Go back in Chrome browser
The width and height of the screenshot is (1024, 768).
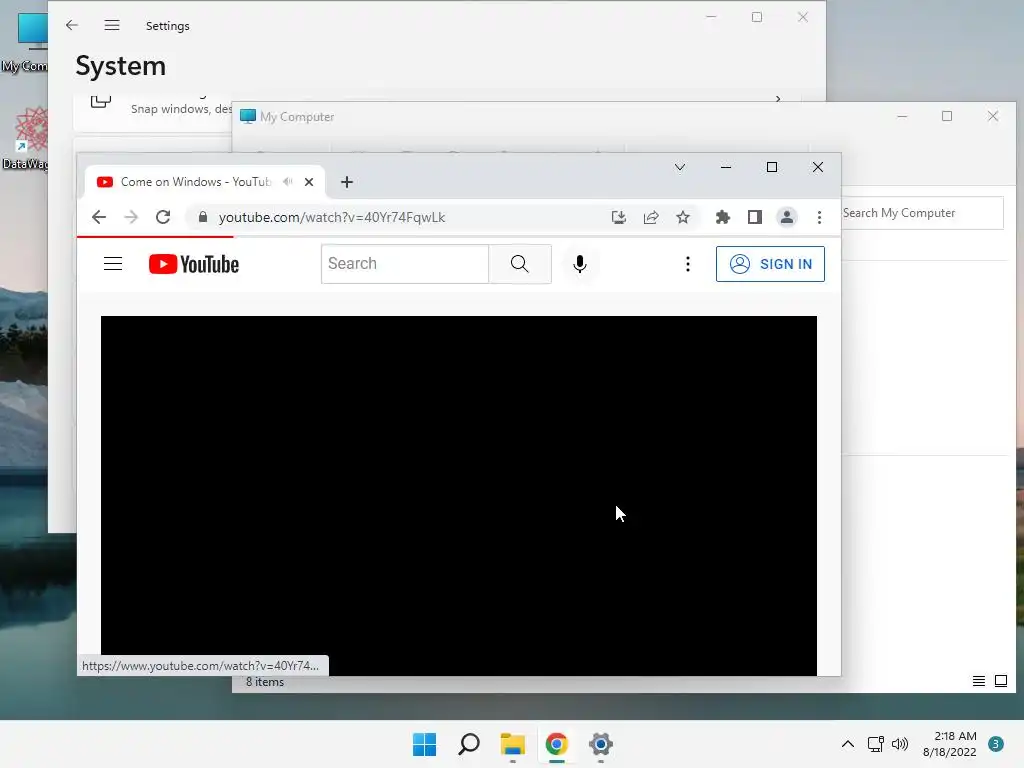(99, 217)
